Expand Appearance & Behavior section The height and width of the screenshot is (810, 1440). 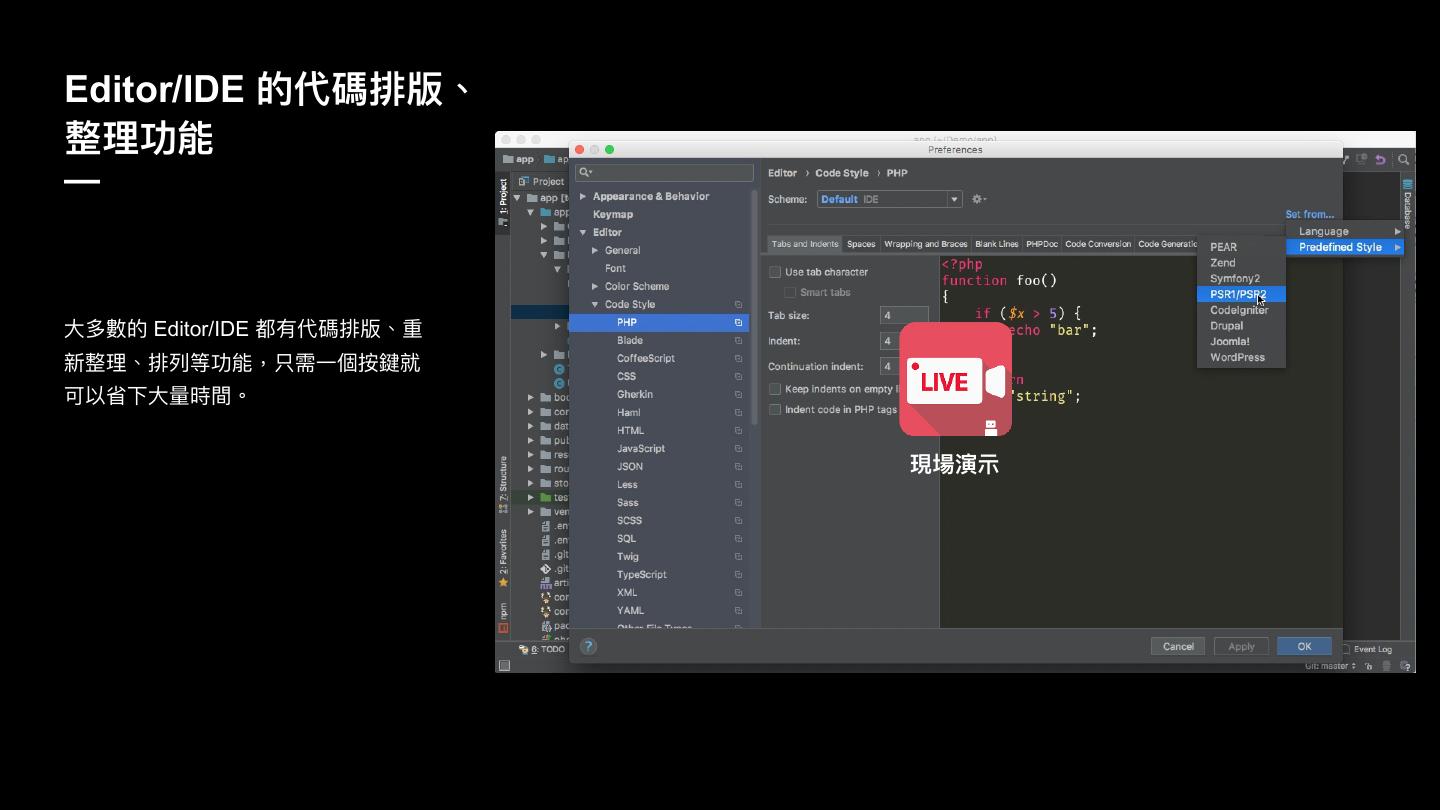[584, 196]
